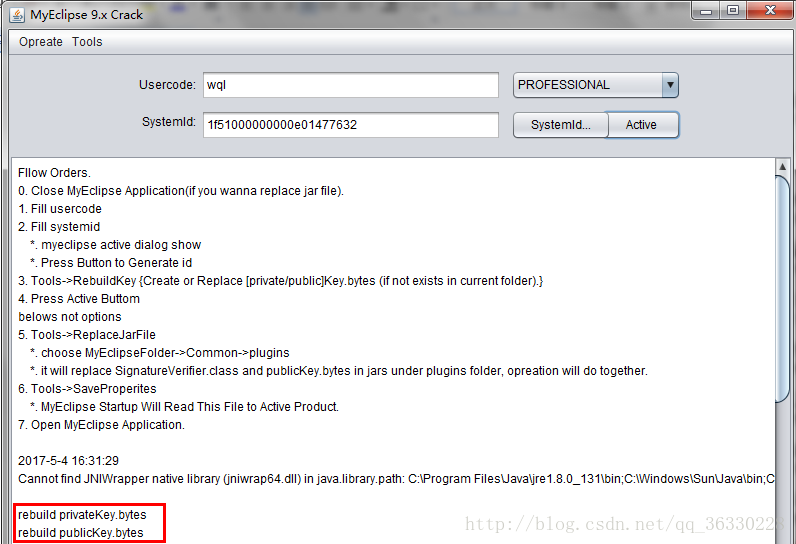Click the '1. Fill usercode' line
This screenshot has height=544, width=796.
click(60, 209)
